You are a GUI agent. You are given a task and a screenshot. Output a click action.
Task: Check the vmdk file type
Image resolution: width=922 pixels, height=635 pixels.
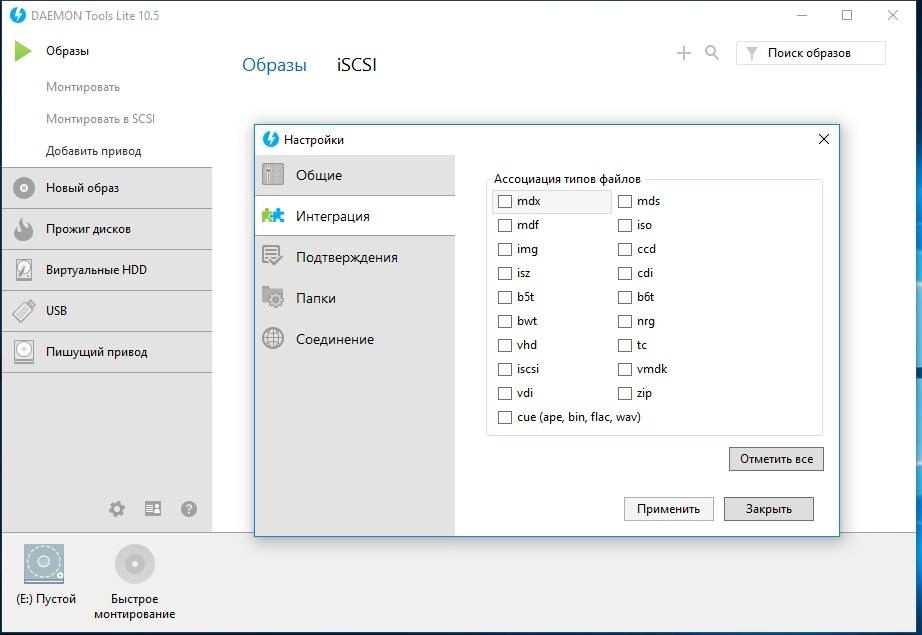coord(624,369)
